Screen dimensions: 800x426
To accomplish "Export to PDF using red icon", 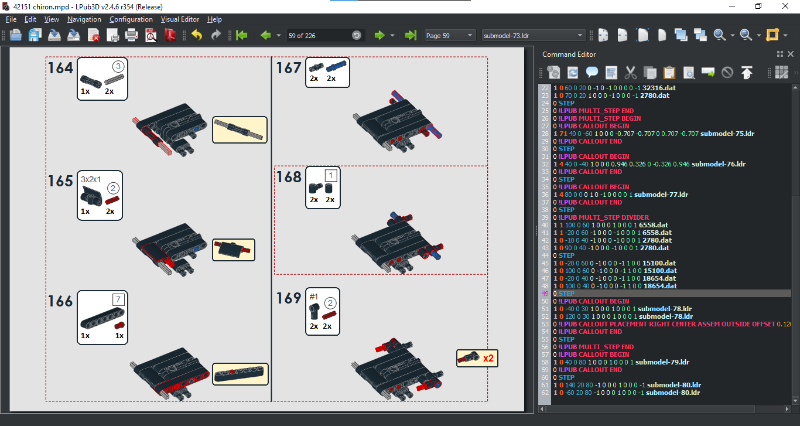I will (169, 36).
